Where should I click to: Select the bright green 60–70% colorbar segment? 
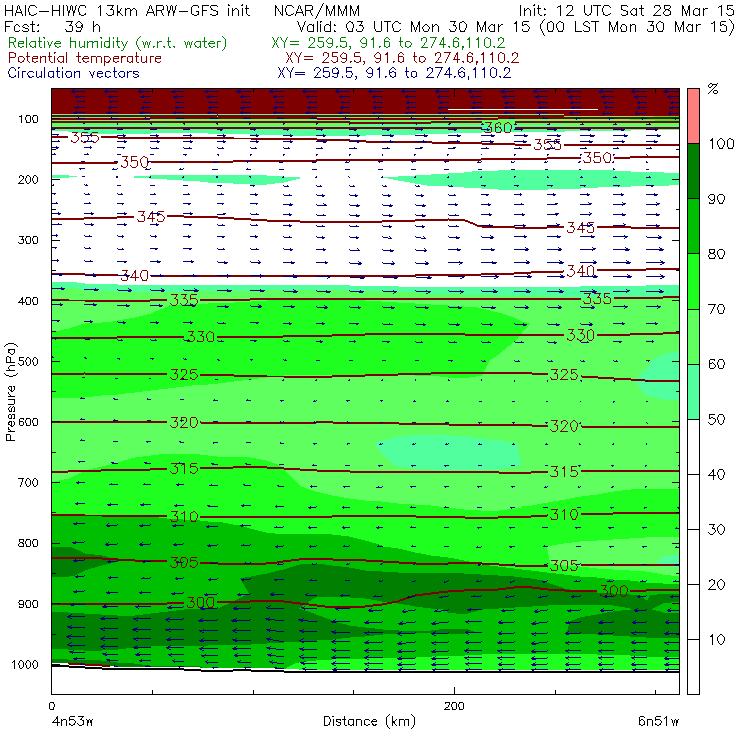click(693, 336)
